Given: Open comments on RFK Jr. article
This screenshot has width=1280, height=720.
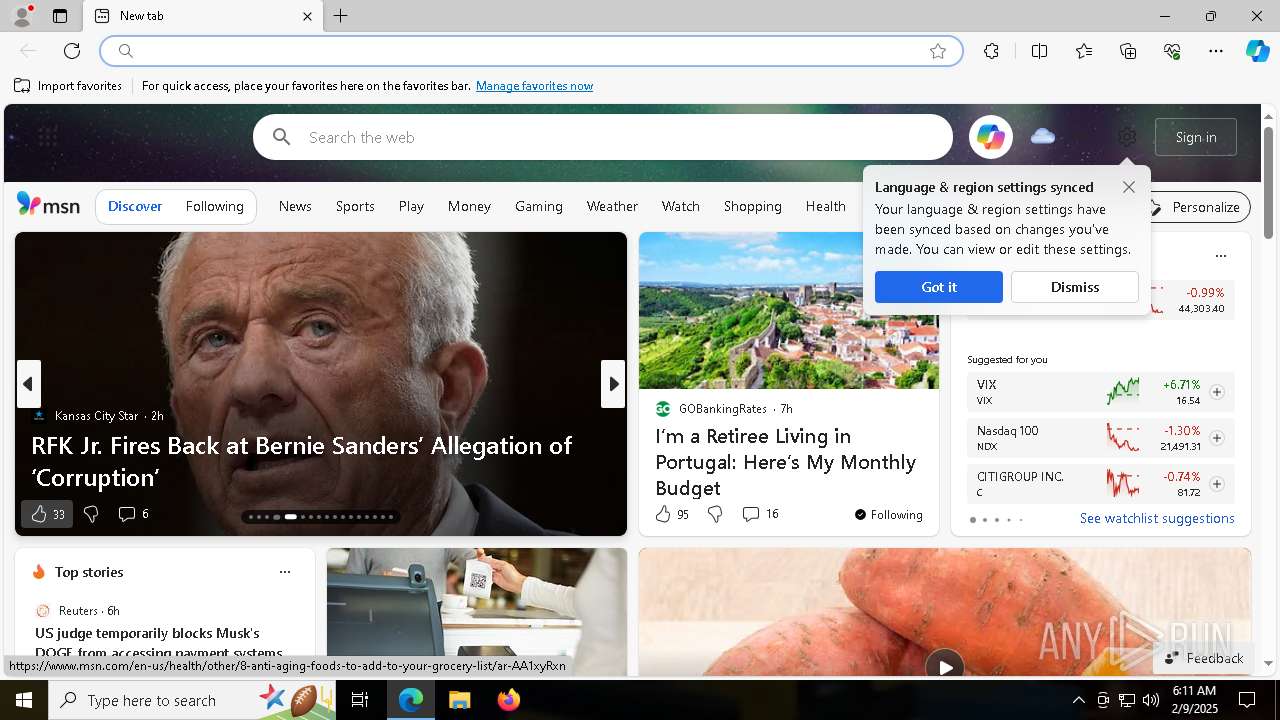Looking at the screenshot, I should click(x=133, y=514).
